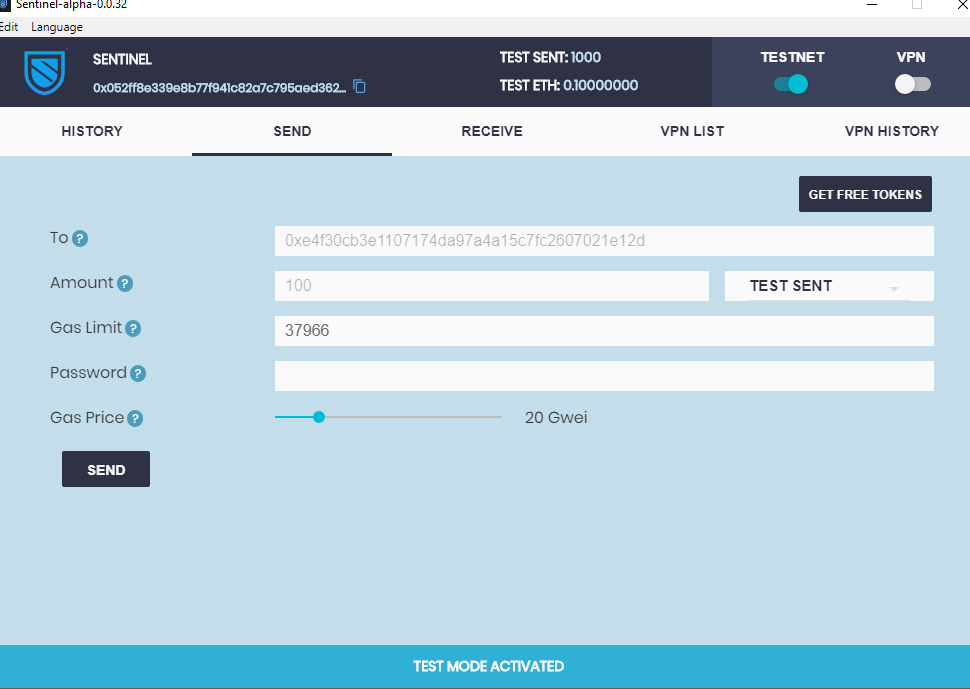Click into the Password input field

click(x=604, y=376)
